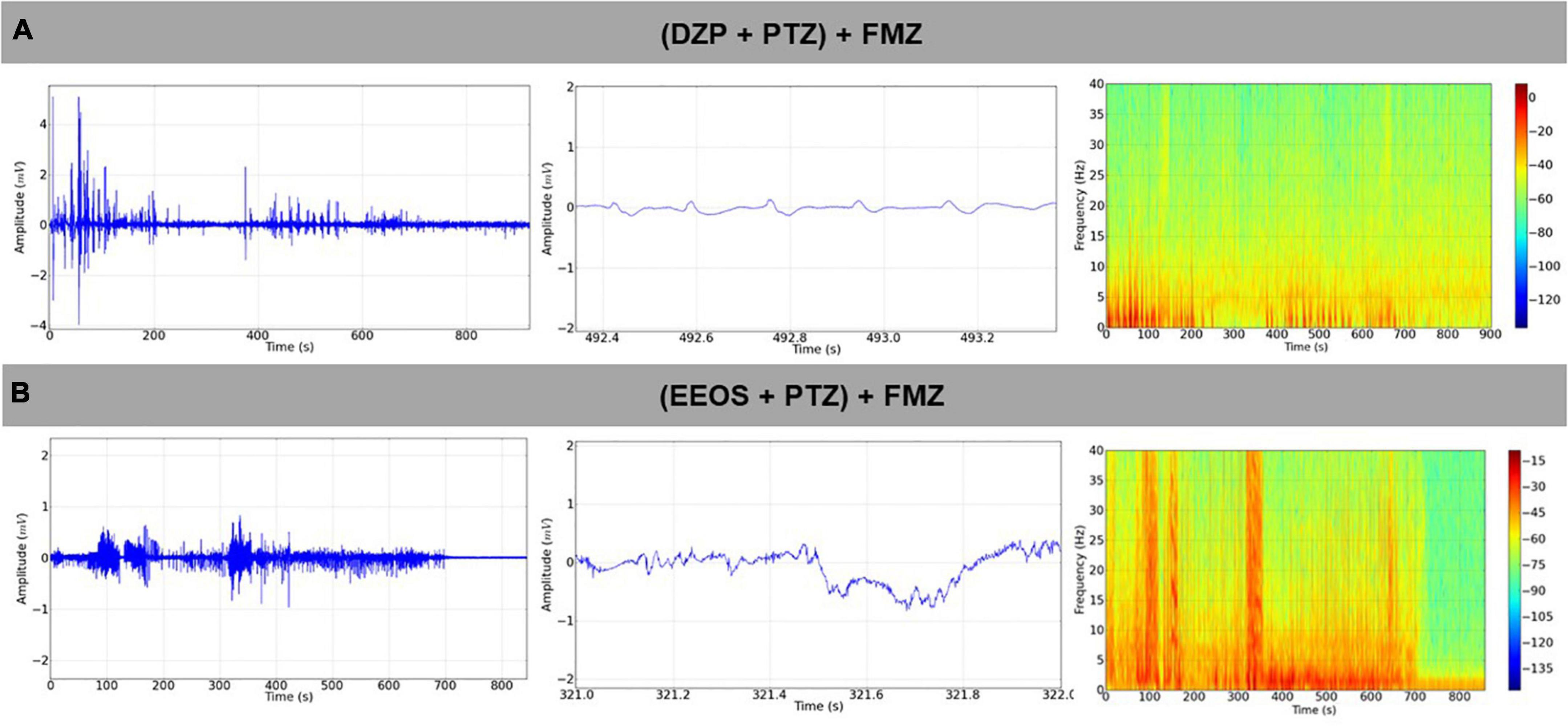The width and height of the screenshot is (1568, 726).
Task: Click the "-45" color bar value
Action: click(x=1535, y=513)
